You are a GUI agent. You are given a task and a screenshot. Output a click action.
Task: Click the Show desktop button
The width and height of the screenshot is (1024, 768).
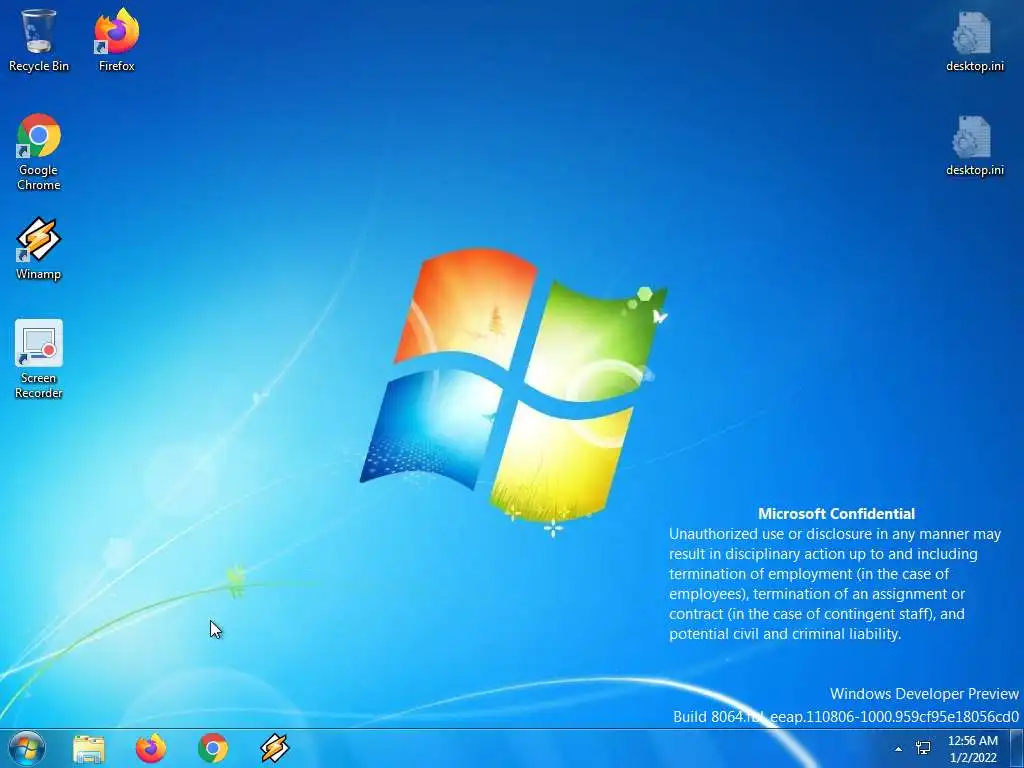point(1017,748)
